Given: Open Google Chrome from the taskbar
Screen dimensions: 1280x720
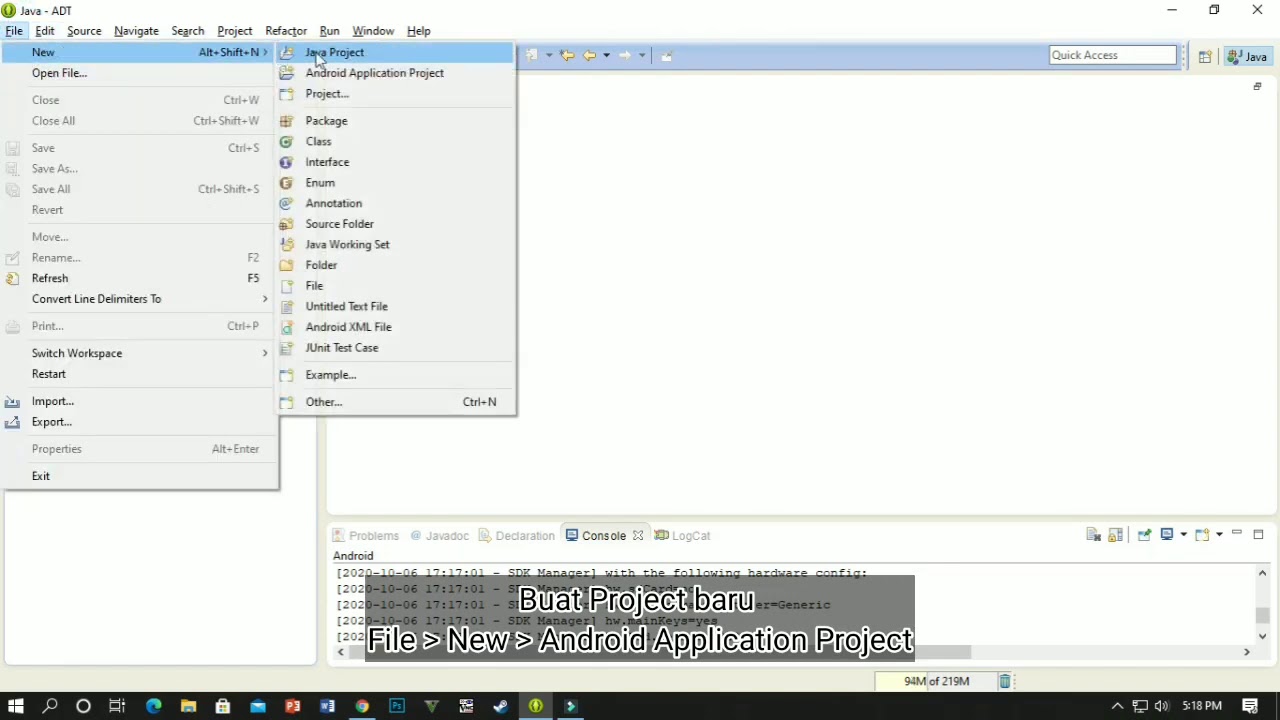Looking at the screenshot, I should tap(362, 706).
